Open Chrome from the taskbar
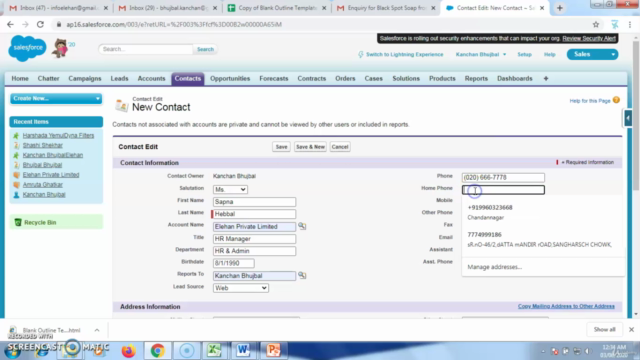 158,350
